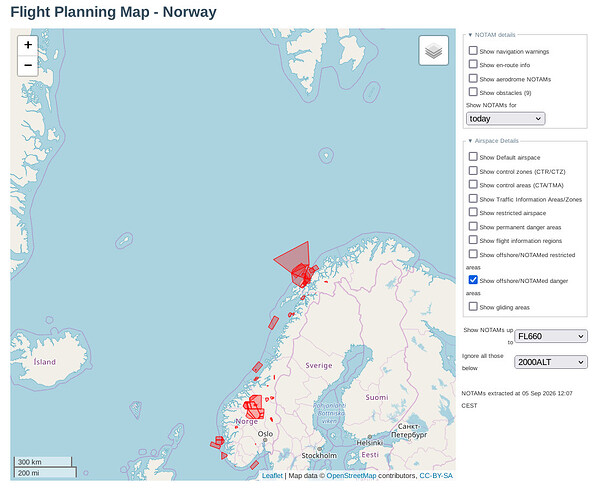Open the CC-BY-SA license link

[x=436, y=476]
